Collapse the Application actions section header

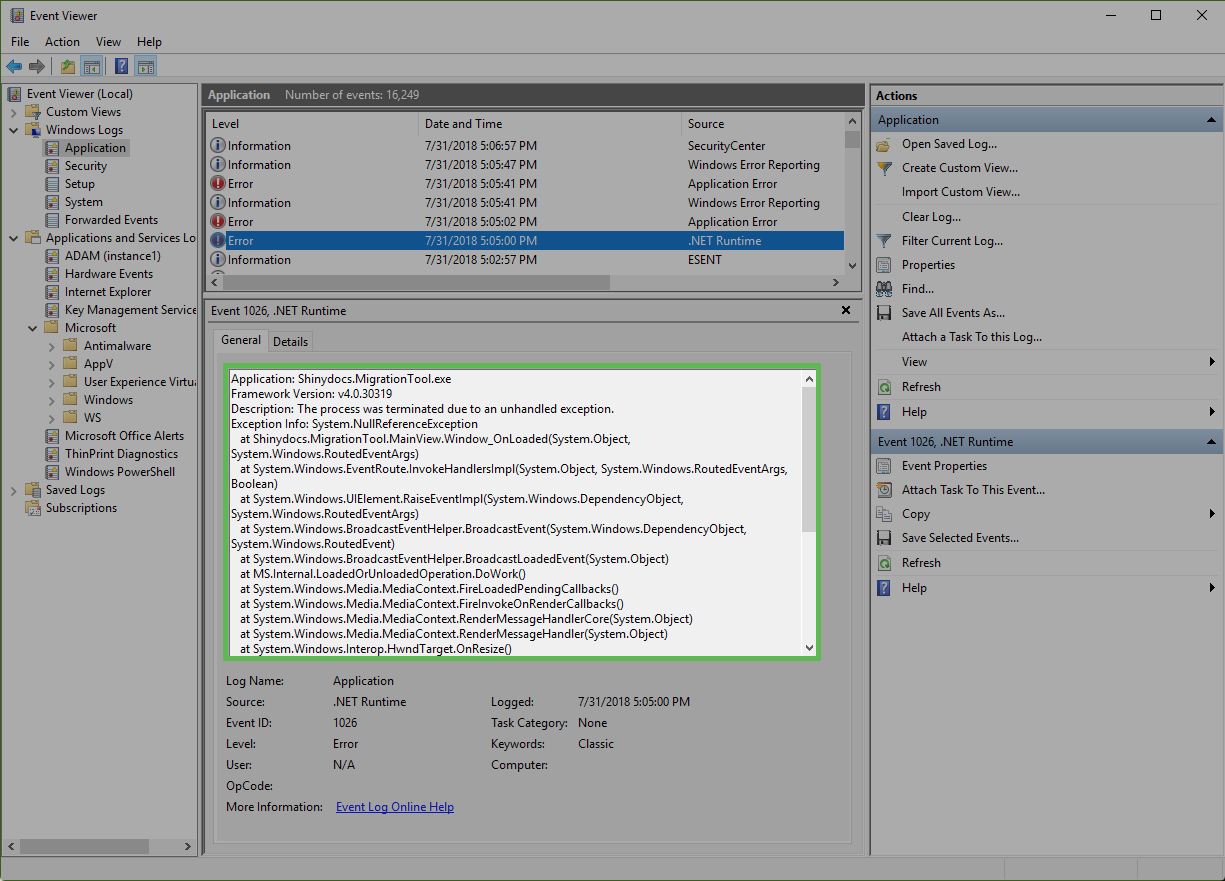[x=1211, y=120]
